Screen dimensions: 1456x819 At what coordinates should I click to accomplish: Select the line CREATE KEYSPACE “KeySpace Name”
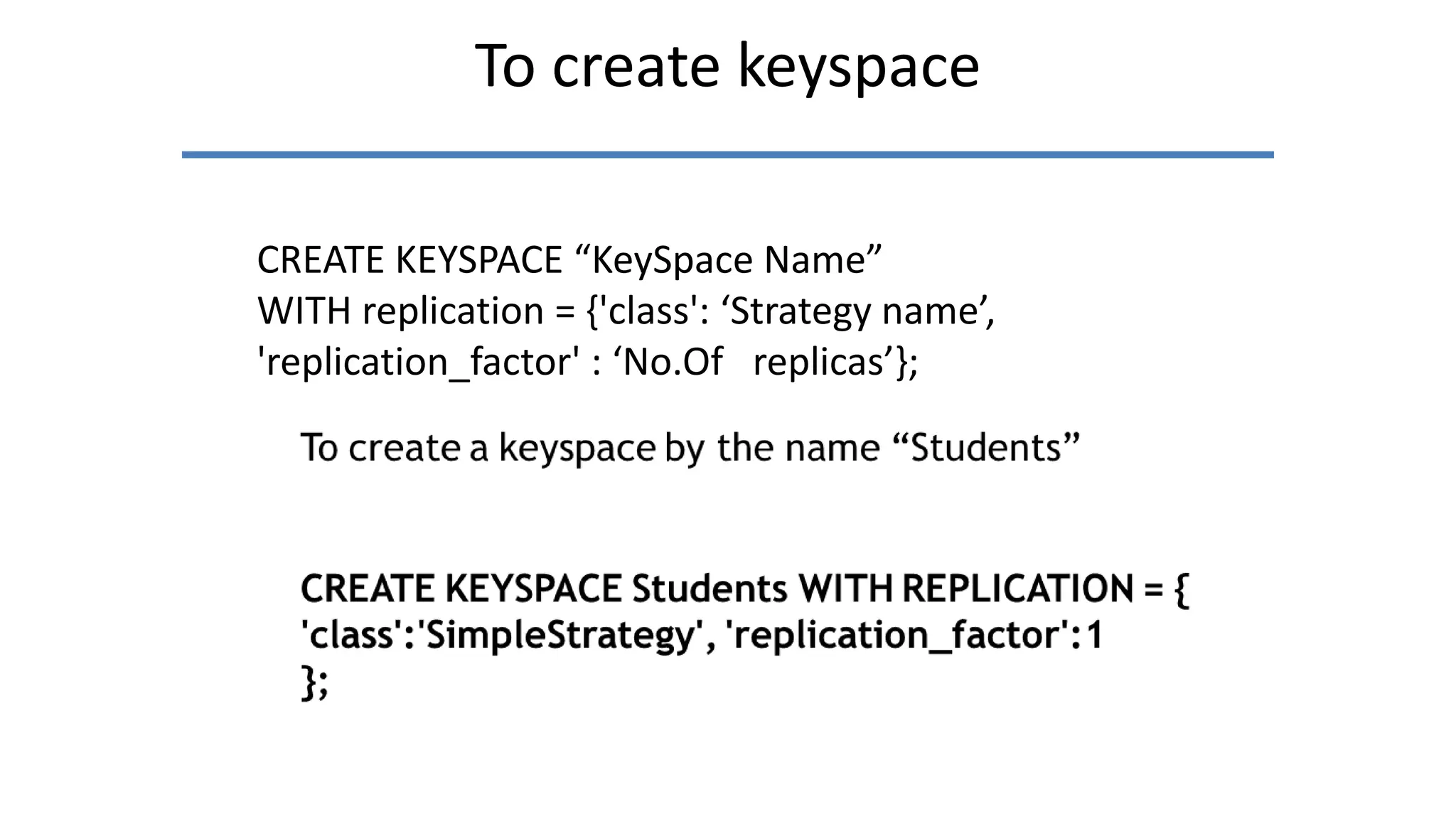(569, 260)
